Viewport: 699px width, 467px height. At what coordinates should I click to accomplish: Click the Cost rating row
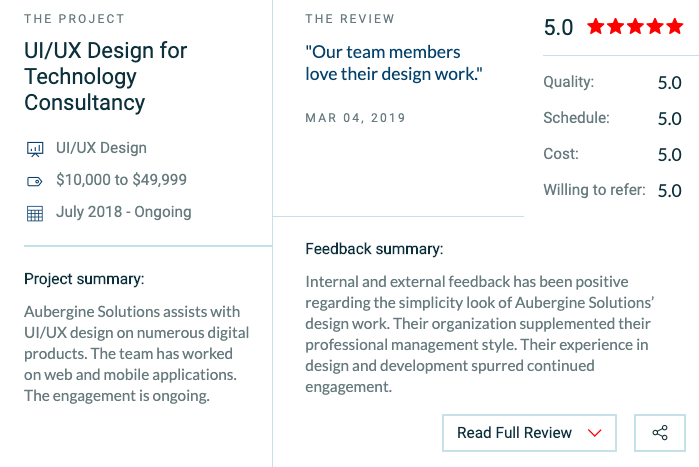click(612, 154)
